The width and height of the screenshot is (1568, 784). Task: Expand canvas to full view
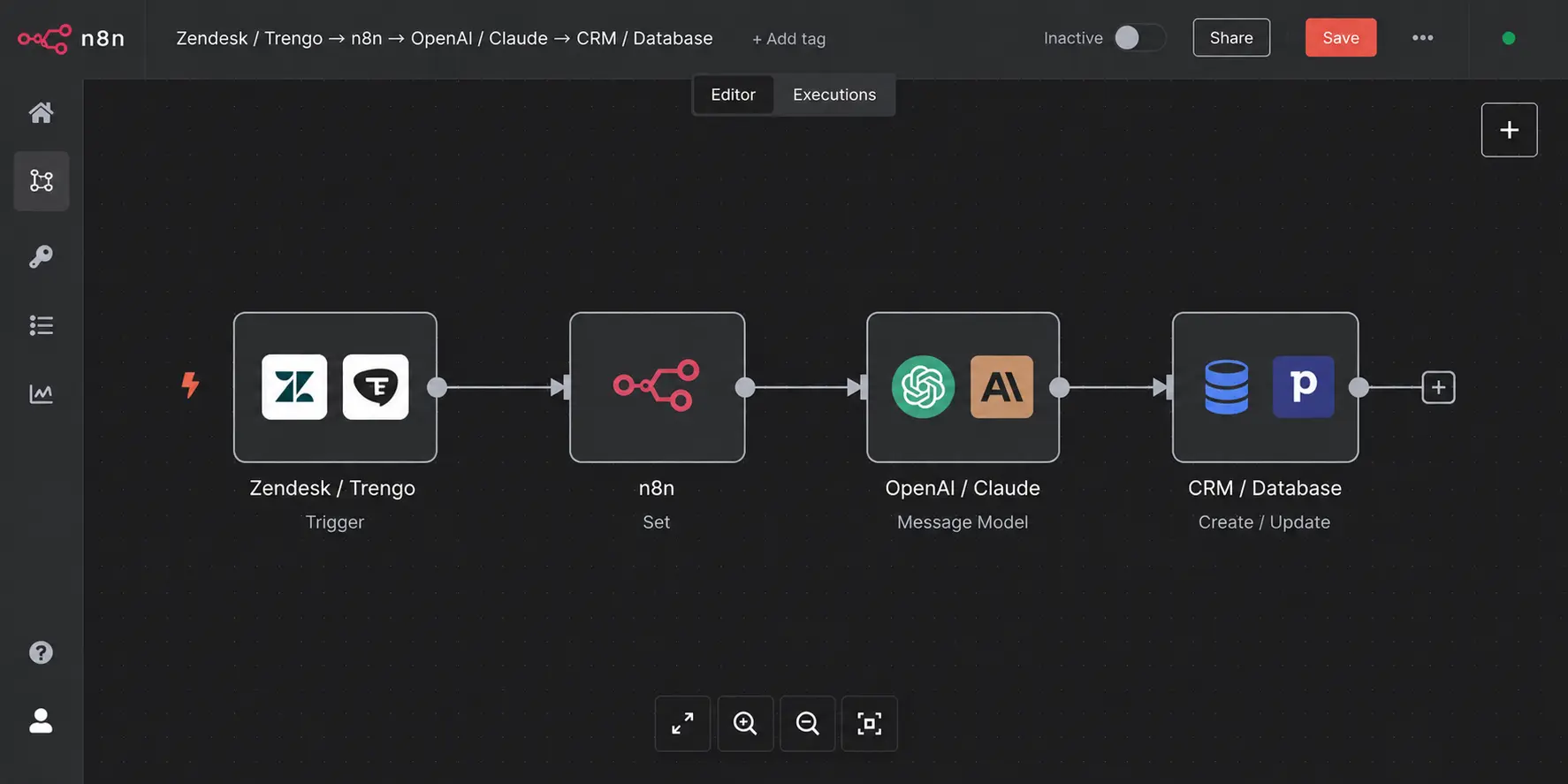(682, 724)
